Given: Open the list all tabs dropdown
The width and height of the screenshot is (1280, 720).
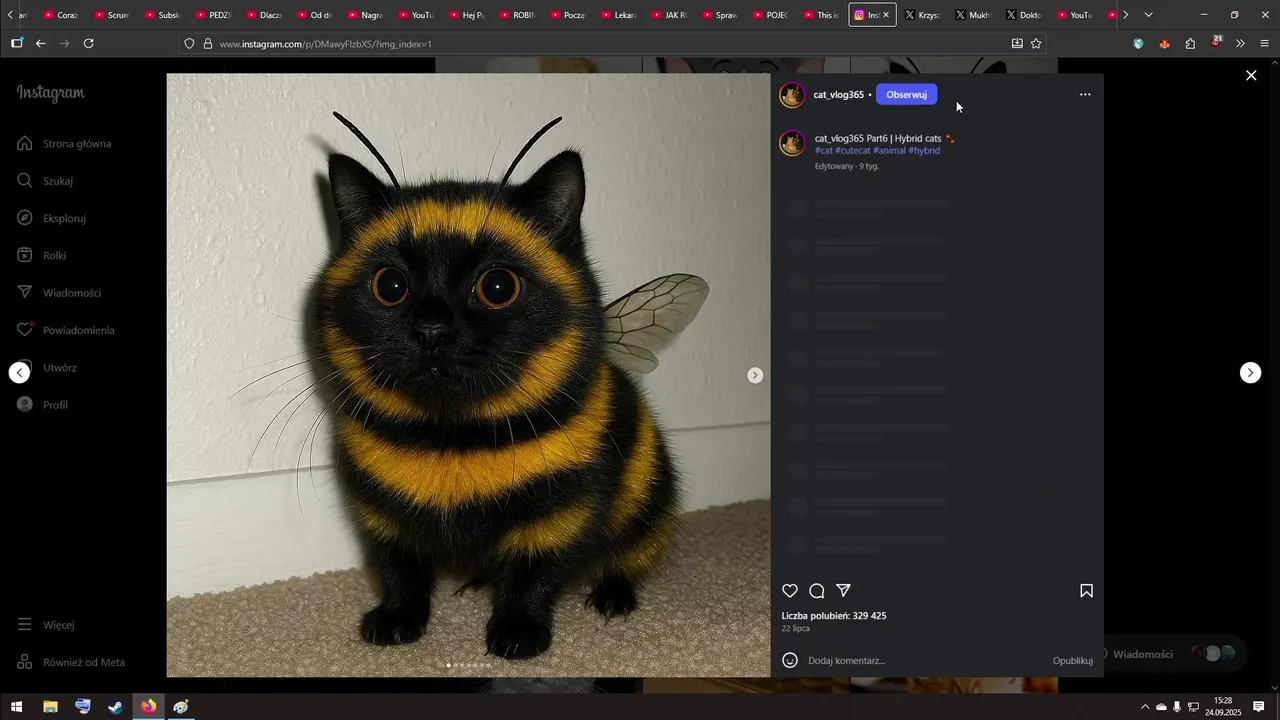Looking at the screenshot, I should click(x=1148, y=15).
